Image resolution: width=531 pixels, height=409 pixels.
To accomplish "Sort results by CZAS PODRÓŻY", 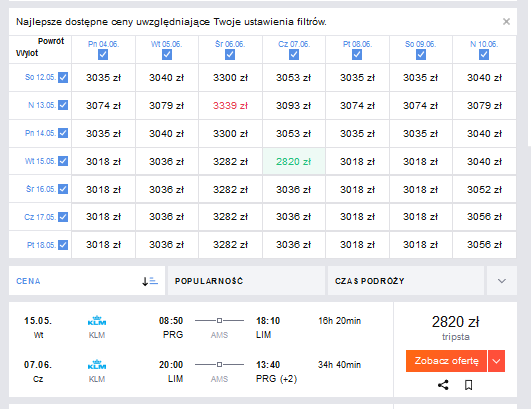I will coord(406,281).
